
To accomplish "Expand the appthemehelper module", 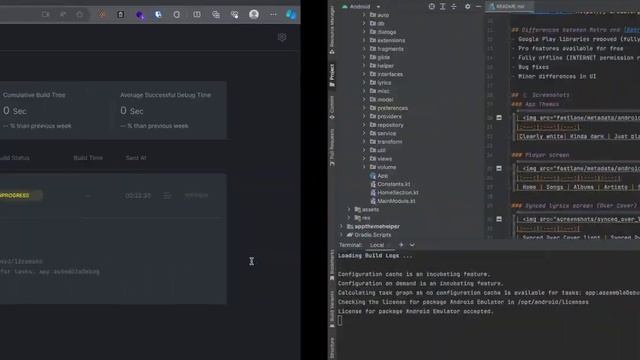I will [x=342, y=226].
